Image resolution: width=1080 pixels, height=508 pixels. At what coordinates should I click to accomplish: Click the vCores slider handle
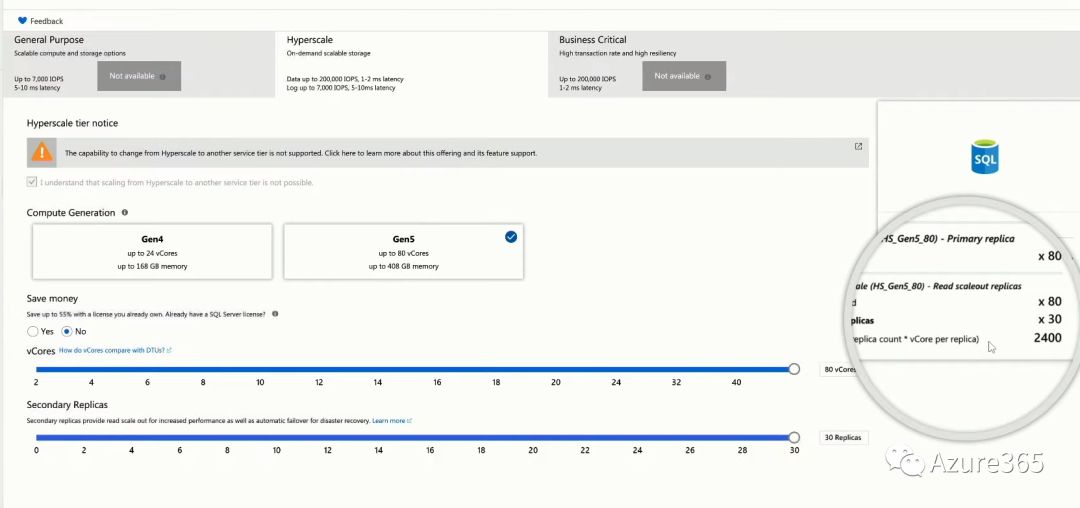pyautogui.click(x=794, y=369)
